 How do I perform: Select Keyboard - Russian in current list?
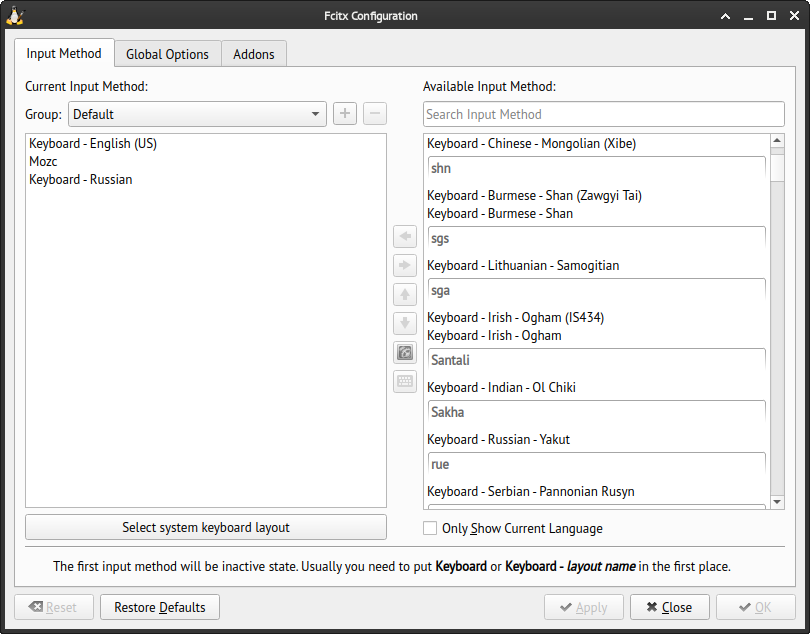pos(80,179)
